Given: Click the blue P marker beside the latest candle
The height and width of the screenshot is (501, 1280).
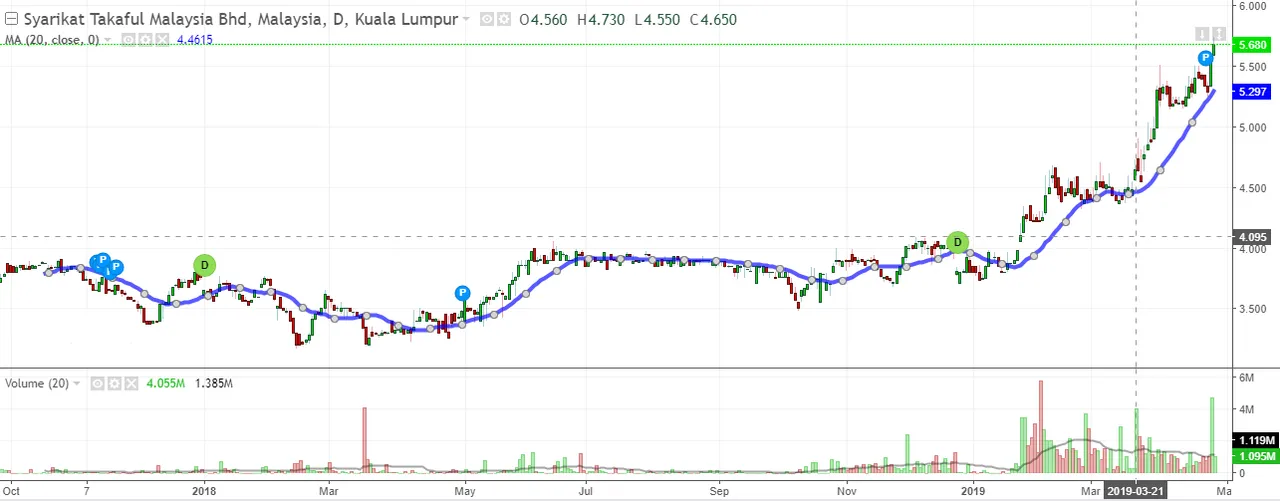Looking at the screenshot, I should point(1206,58).
